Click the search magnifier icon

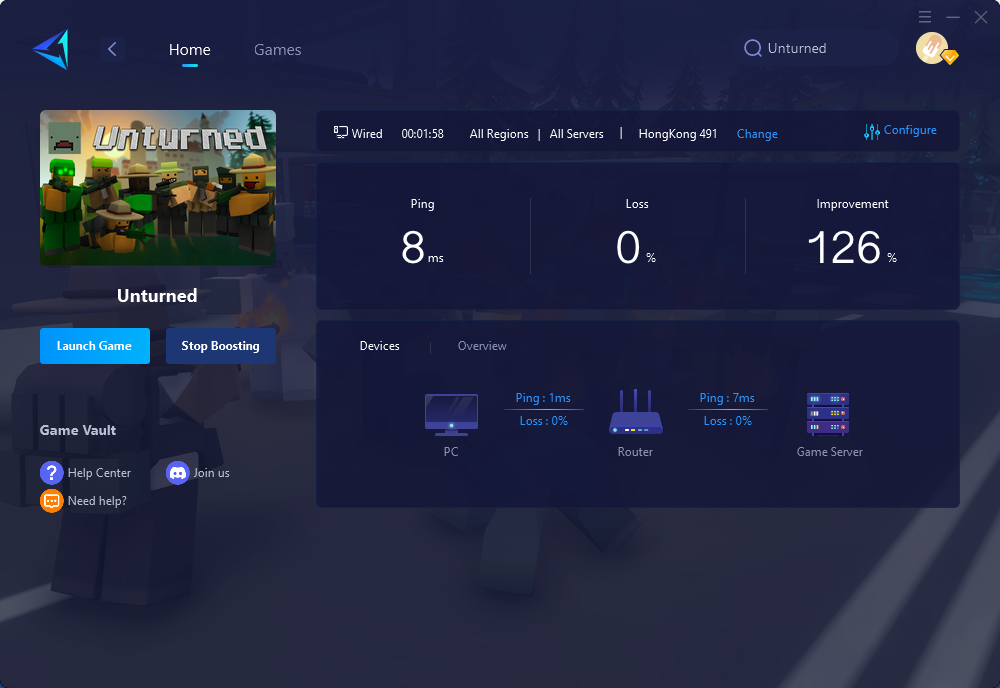[x=753, y=48]
